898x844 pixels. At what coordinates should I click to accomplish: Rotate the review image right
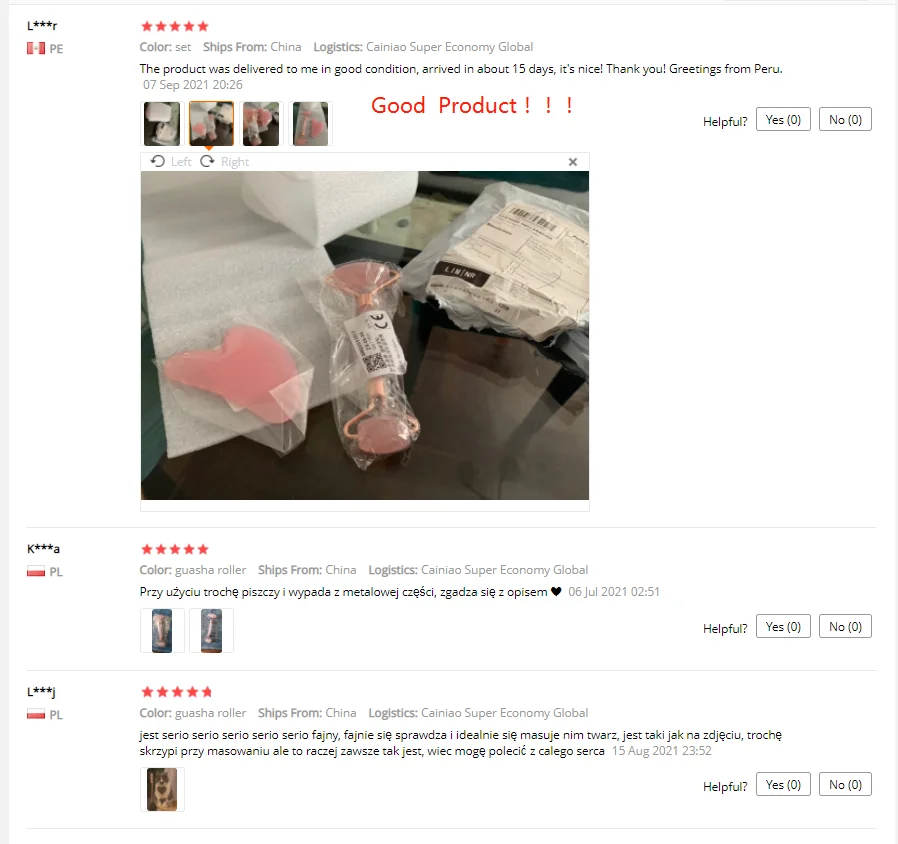coord(224,162)
